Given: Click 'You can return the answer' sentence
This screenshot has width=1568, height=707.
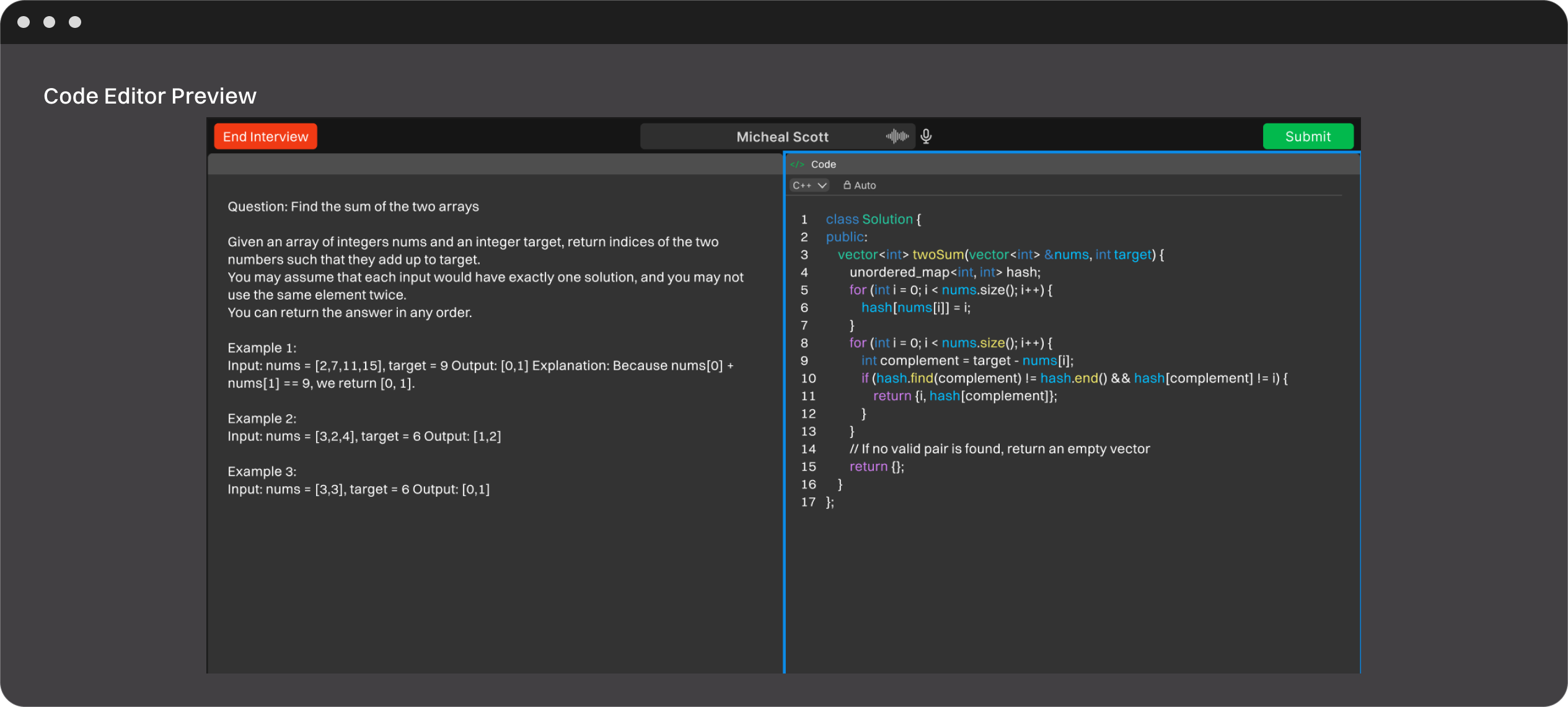Looking at the screenshot, I should [350, 313].
